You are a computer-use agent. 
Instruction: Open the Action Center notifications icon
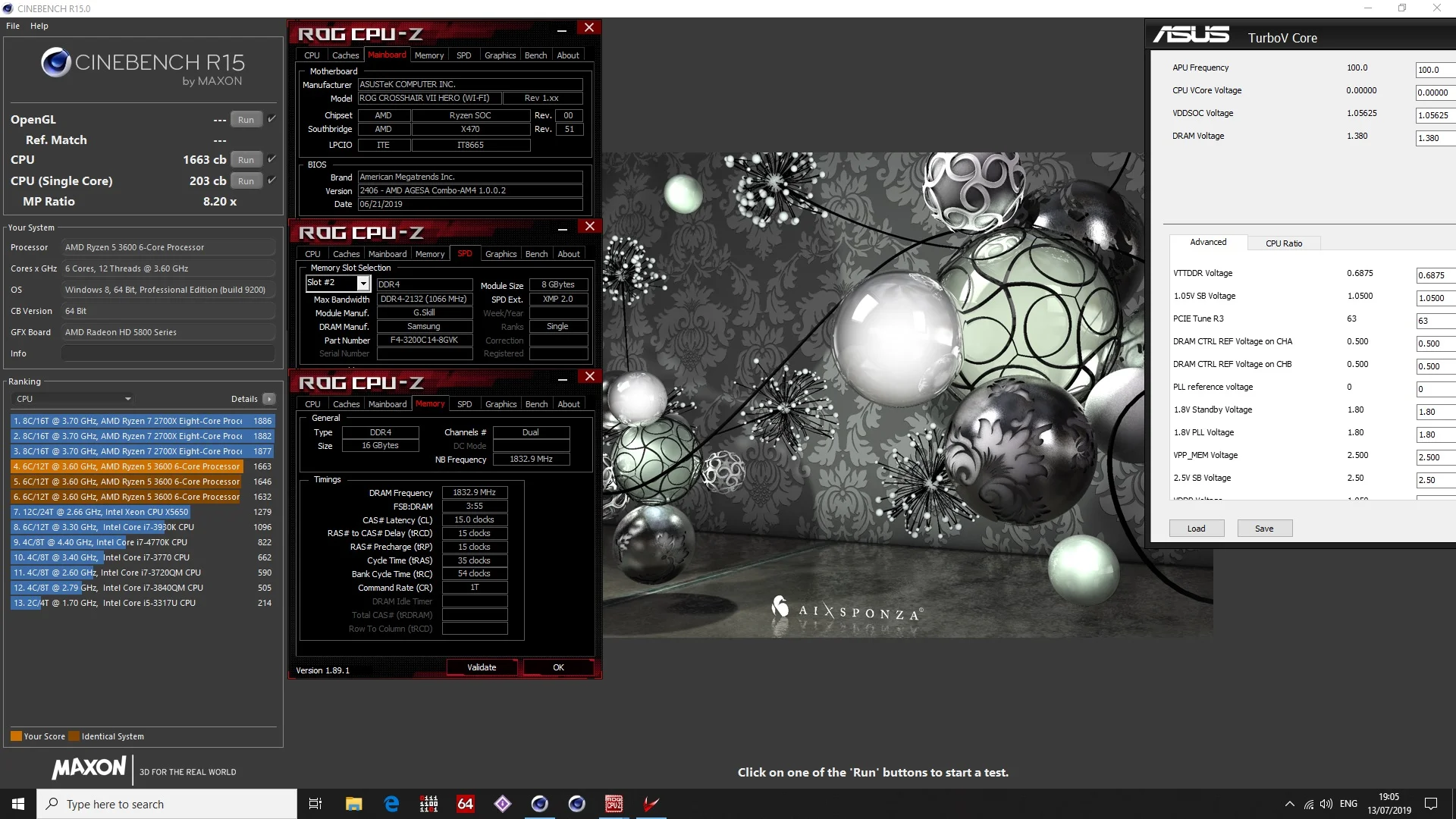1431,804
